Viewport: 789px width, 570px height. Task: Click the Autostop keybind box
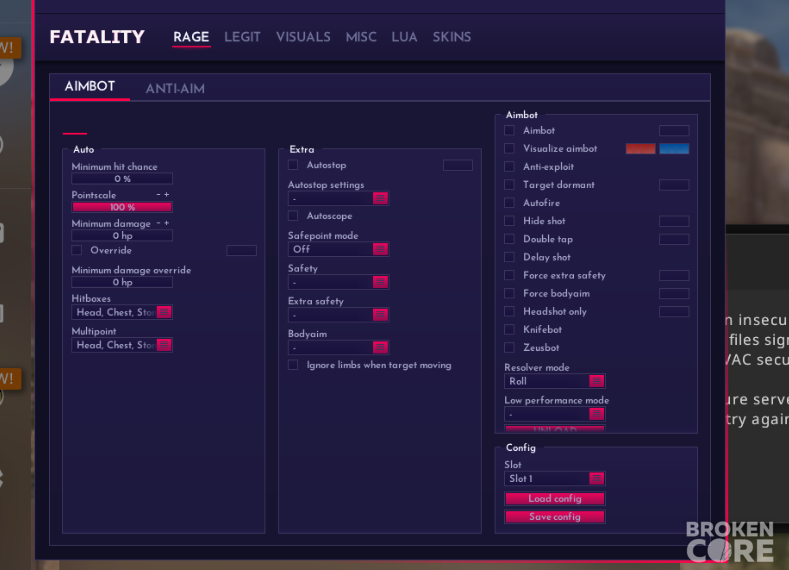pyautogui.click(x=458, y=165)
